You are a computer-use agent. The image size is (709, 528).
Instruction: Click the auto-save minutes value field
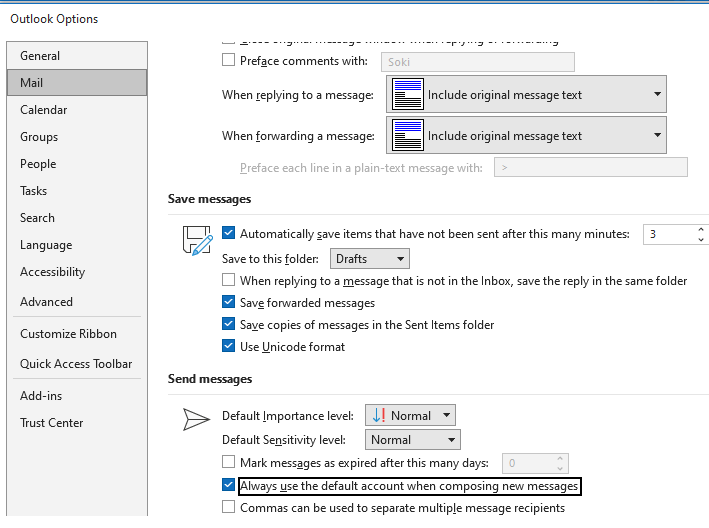pyautogui.click(x=669, y=234)
